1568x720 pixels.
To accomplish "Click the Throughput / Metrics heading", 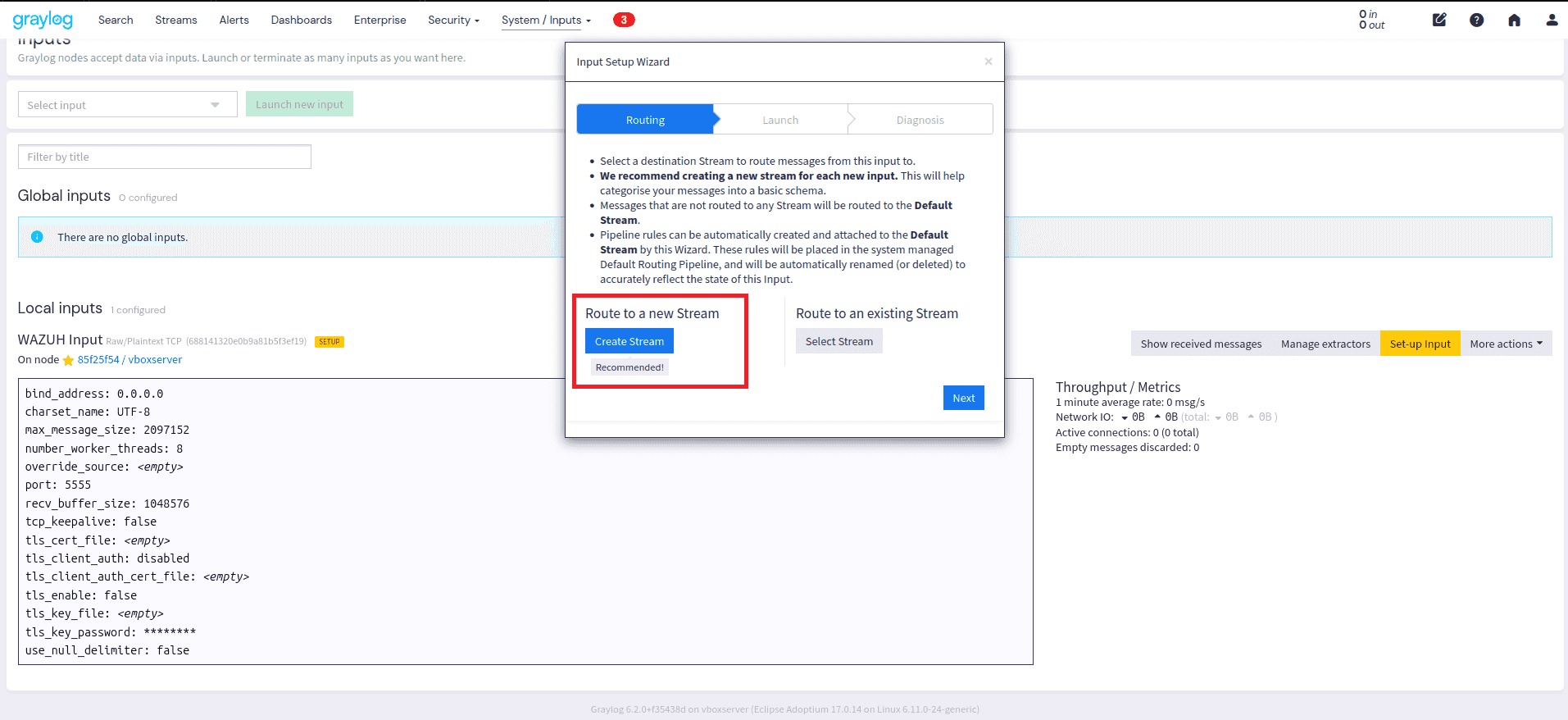I will (x=1118, y=387).
